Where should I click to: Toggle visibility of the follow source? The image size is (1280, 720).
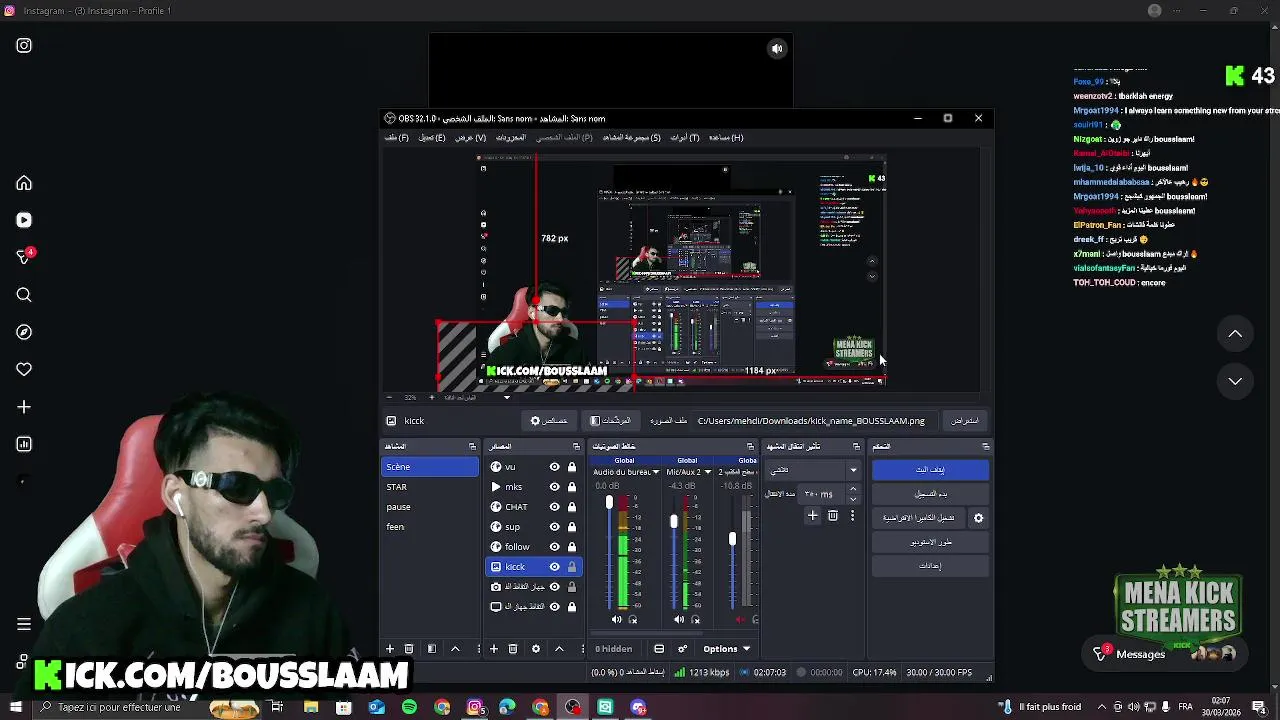coord(554,547)
